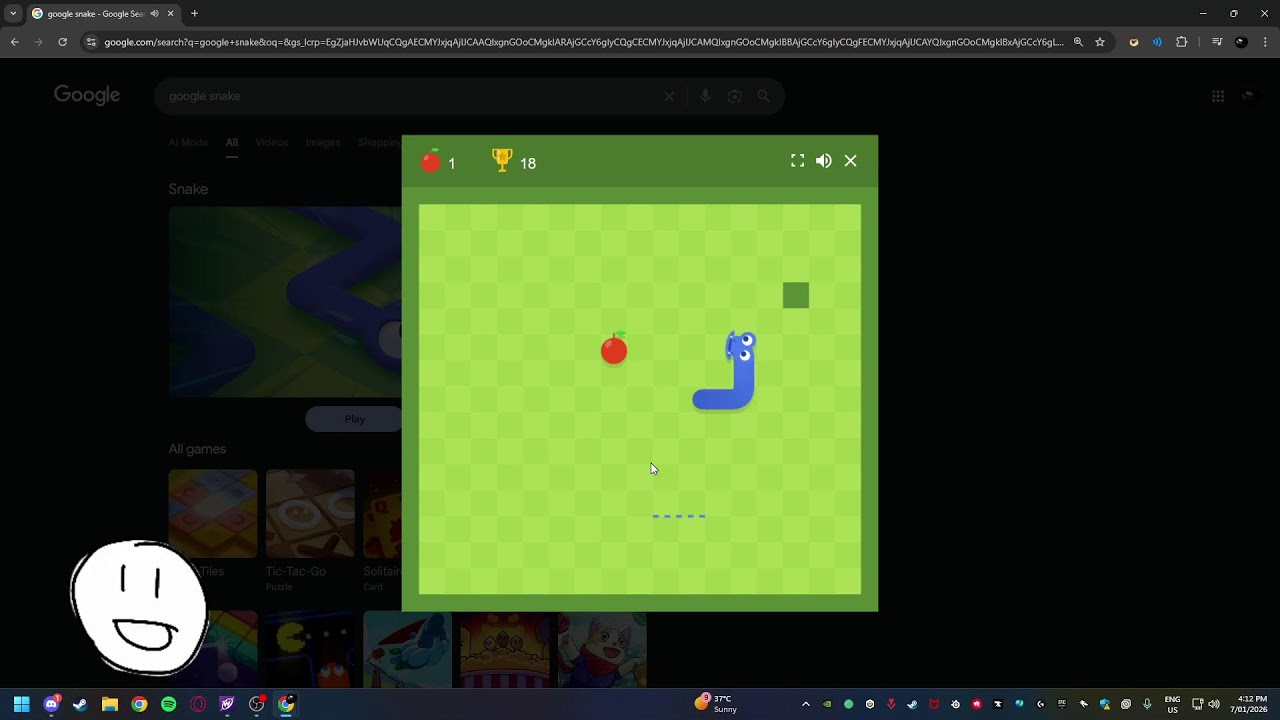Show hidden system tray icons
1280x720 pixels.
[x=806, y=704]
